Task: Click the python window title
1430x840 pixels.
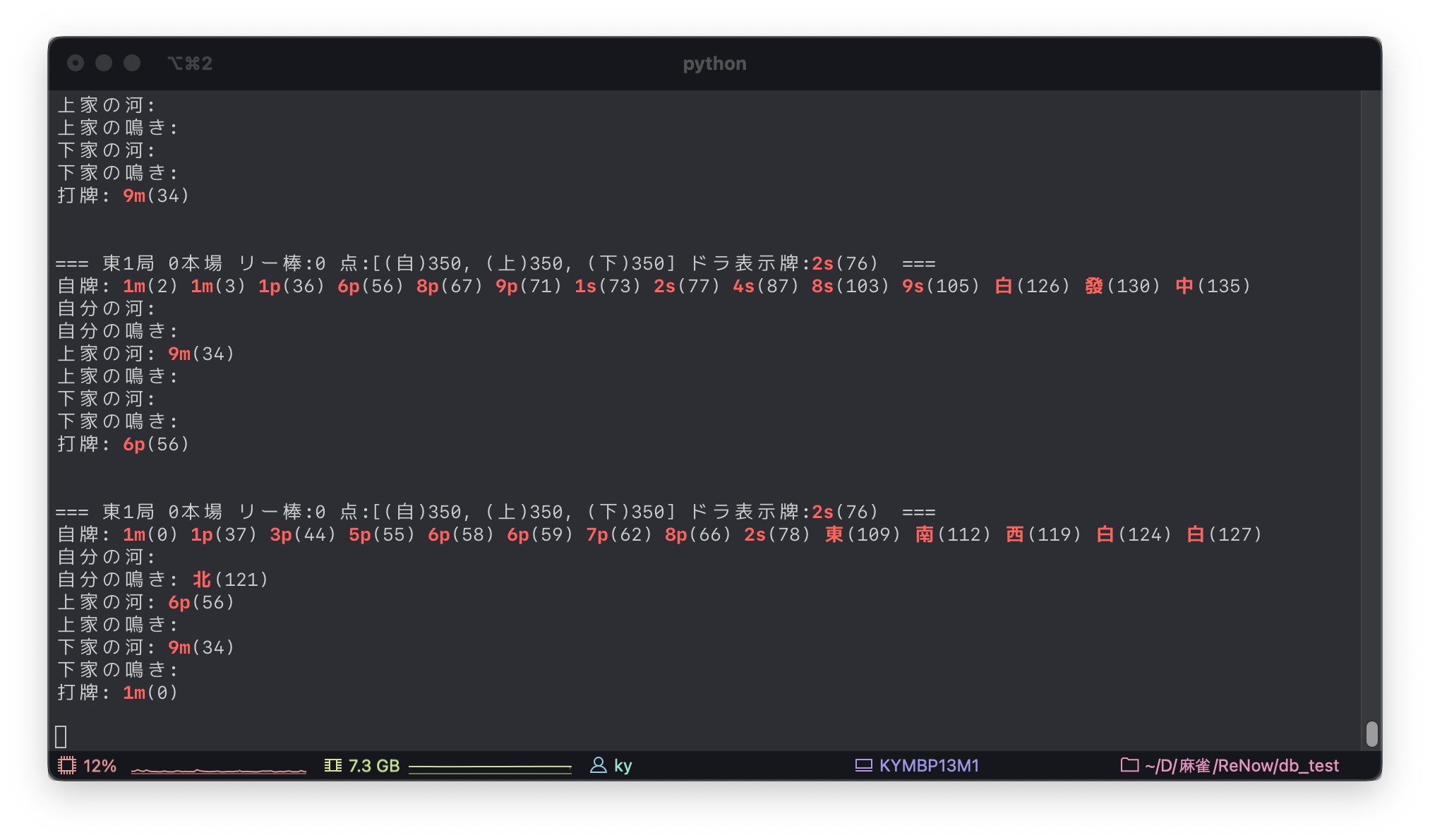Action: tap(714, 64)
